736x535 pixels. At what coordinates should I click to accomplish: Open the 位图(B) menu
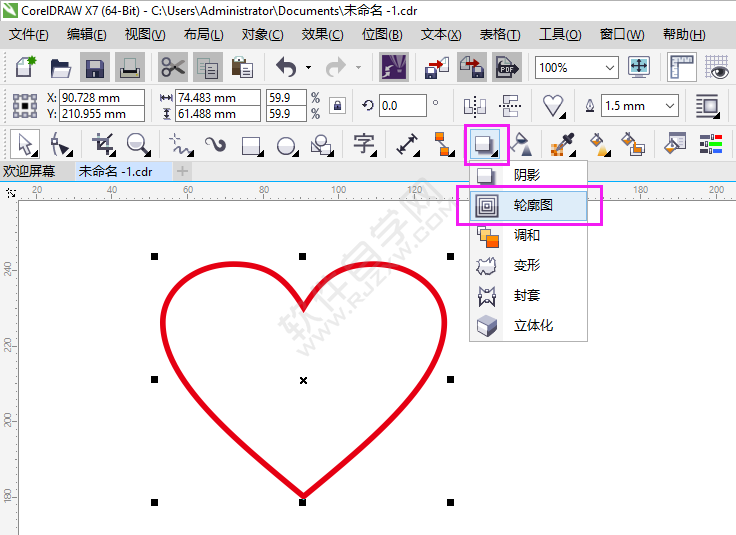(382, 35)
